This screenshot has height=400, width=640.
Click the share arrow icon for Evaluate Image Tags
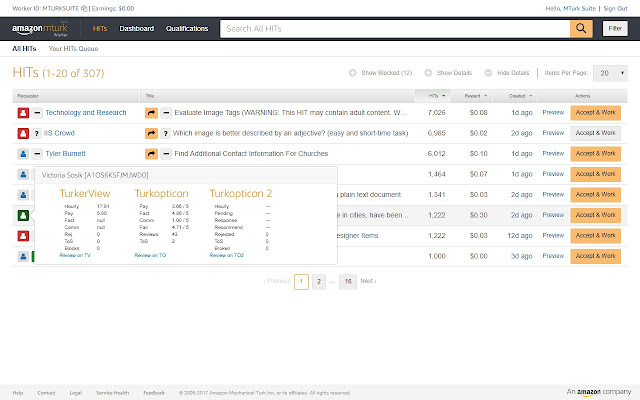pos(151,114)
